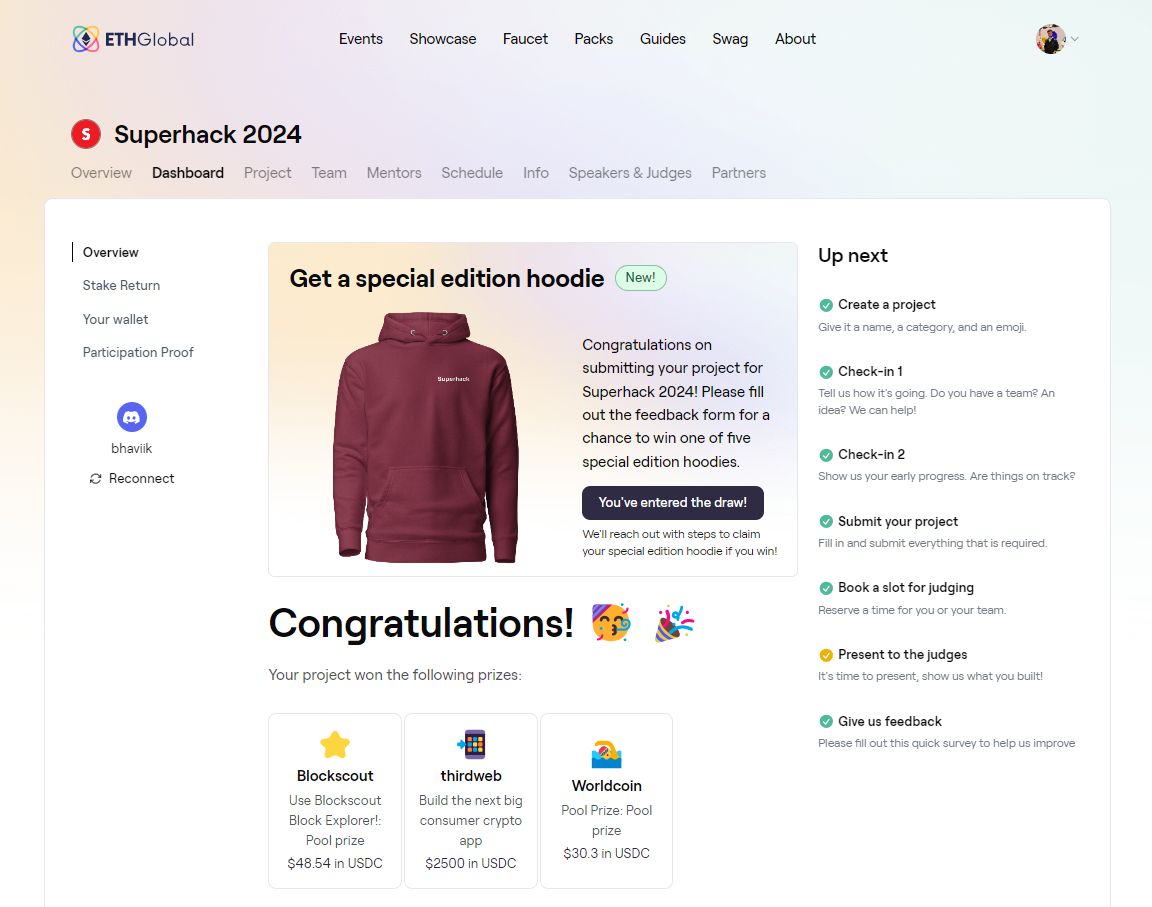Click the partying face emoji beside Congratulations
1152x907 pixels.
(610, 623)
